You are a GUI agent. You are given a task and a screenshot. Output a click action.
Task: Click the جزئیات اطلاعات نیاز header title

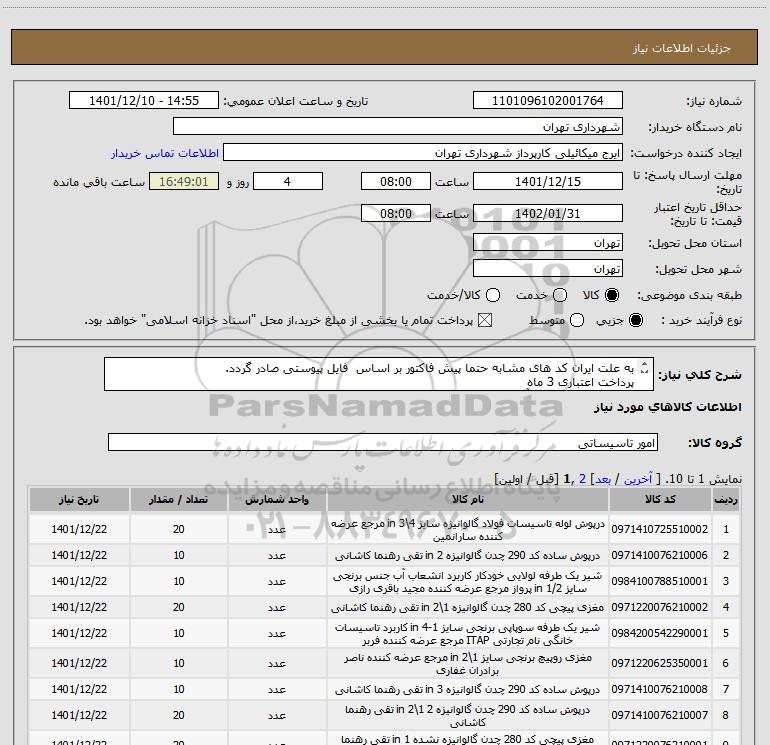point(681,48)
